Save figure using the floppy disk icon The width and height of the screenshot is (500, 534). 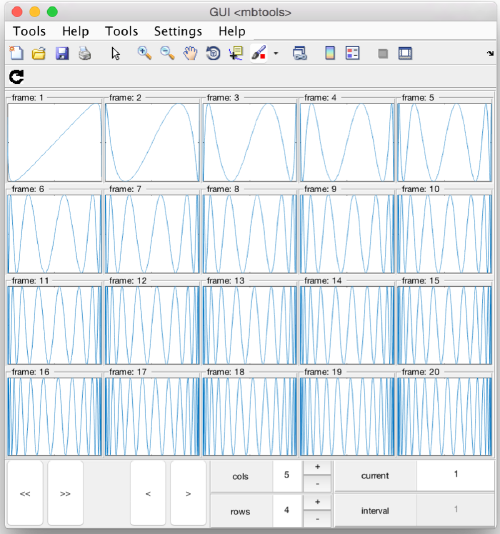pos(62,53)
